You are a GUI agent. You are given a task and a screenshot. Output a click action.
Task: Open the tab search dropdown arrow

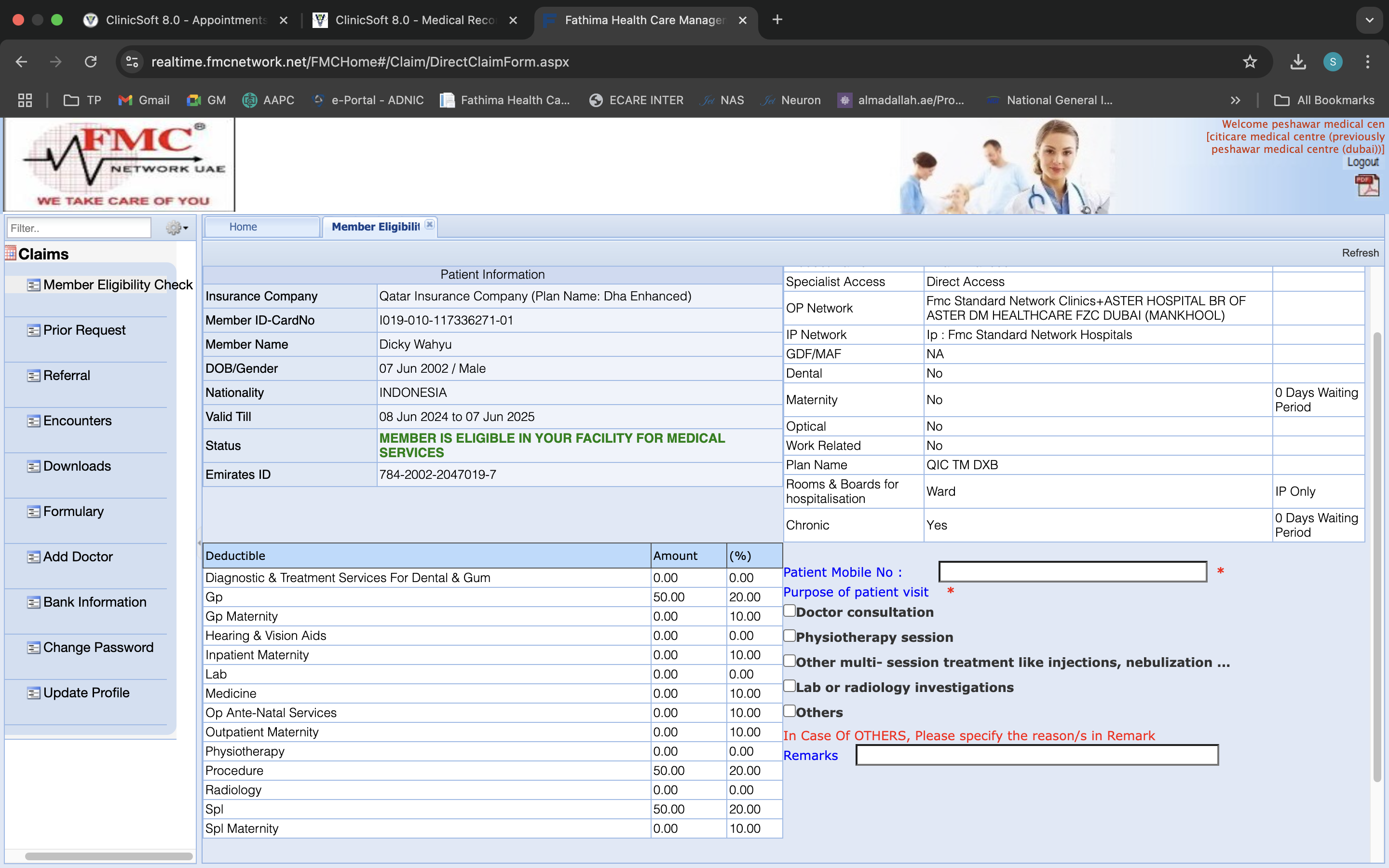pos(1370,20)
